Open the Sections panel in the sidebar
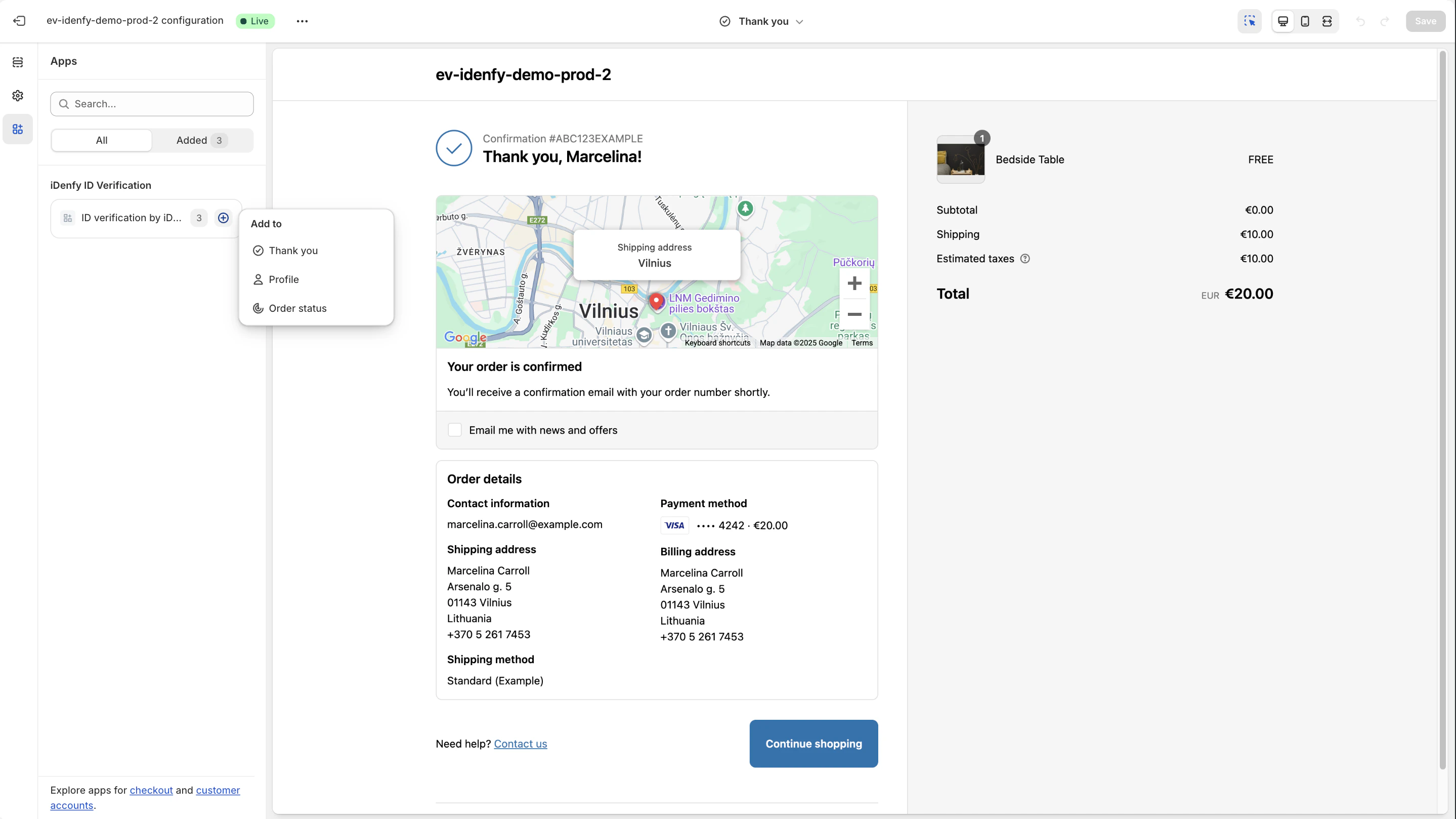 [x=18, y=62]
